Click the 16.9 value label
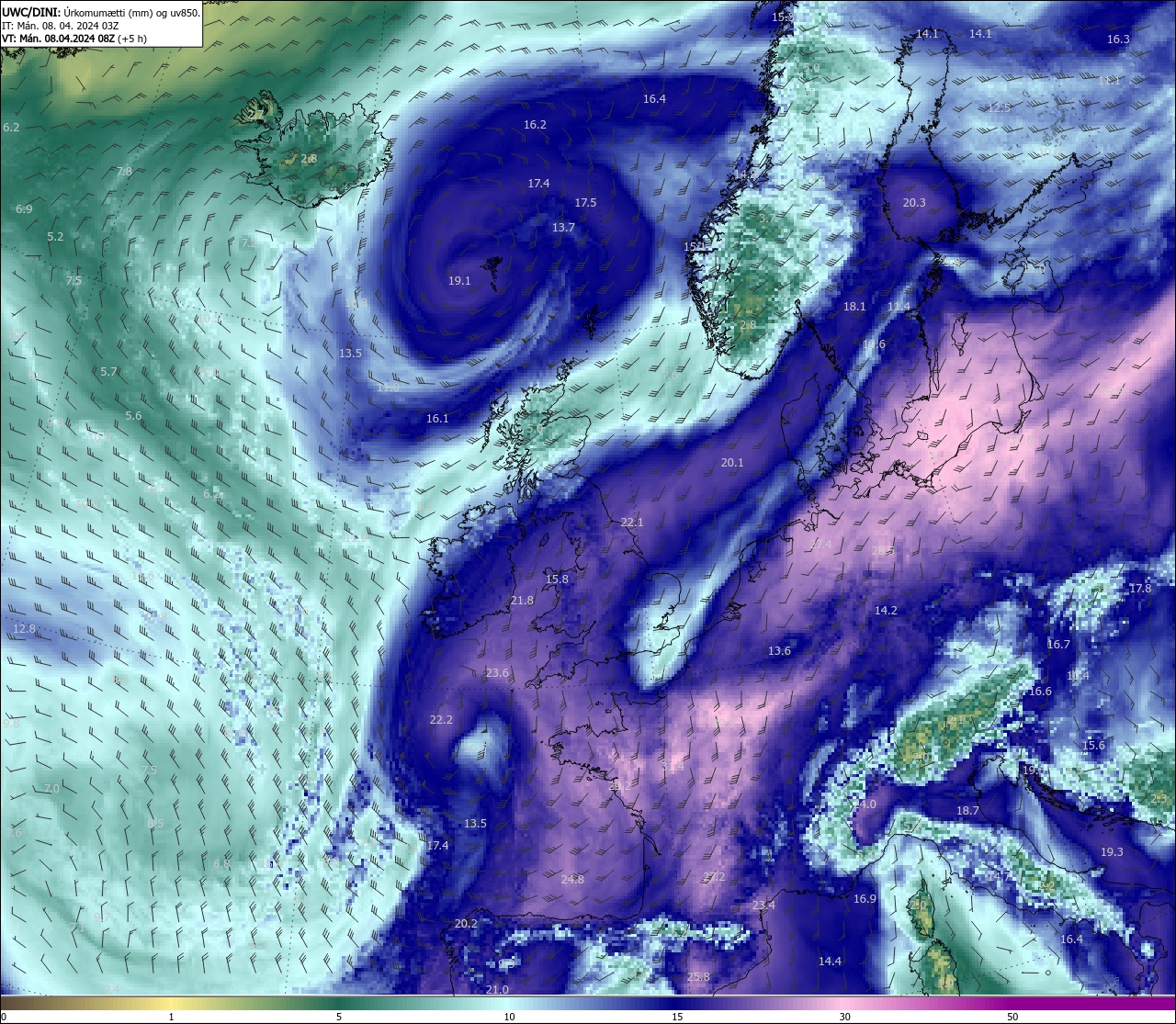This screenshot has height=1024, width=1176. tap(865, 899)
